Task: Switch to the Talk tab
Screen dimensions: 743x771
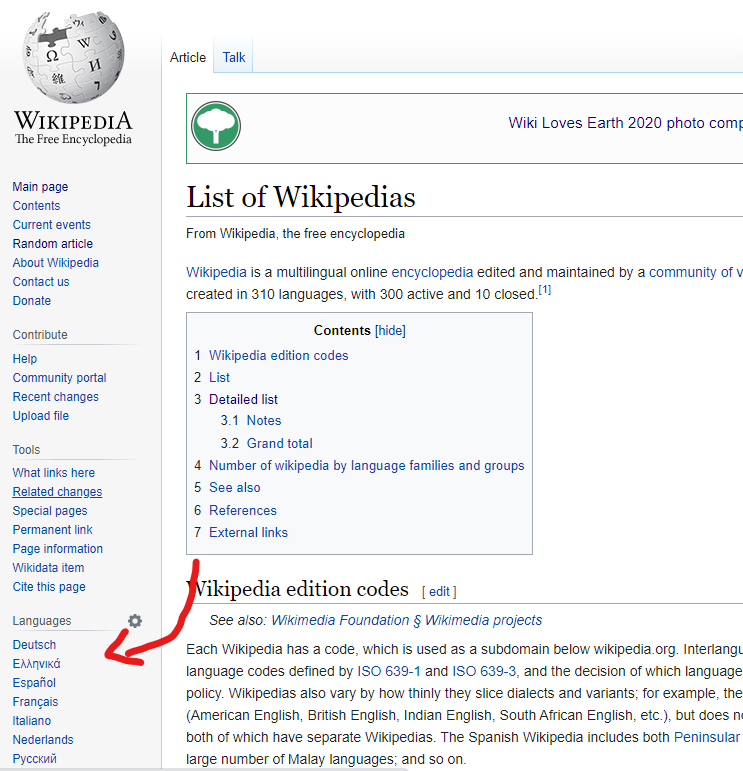Action: click(234, 58)
